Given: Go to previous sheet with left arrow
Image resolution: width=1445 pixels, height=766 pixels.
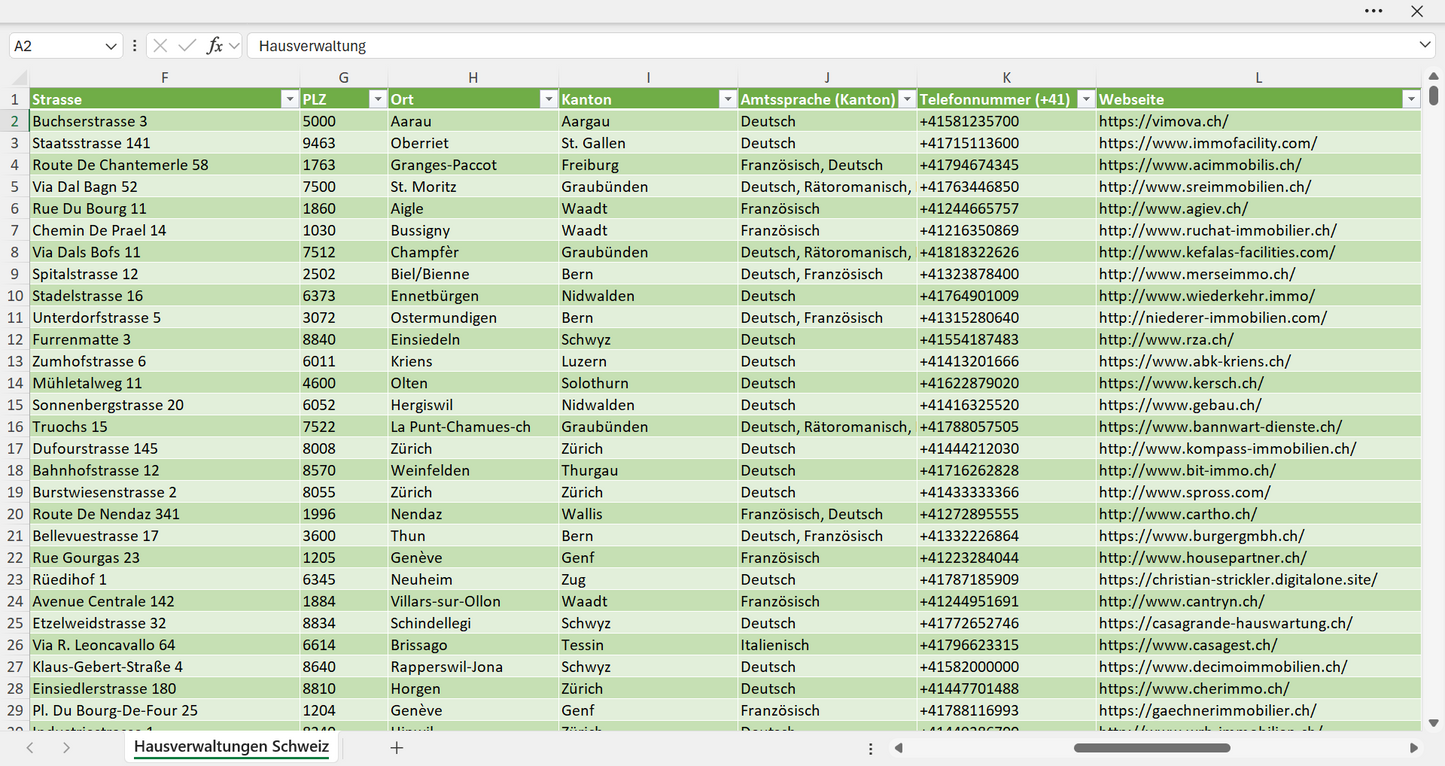Looking at the screenshot, I should 30,748.
